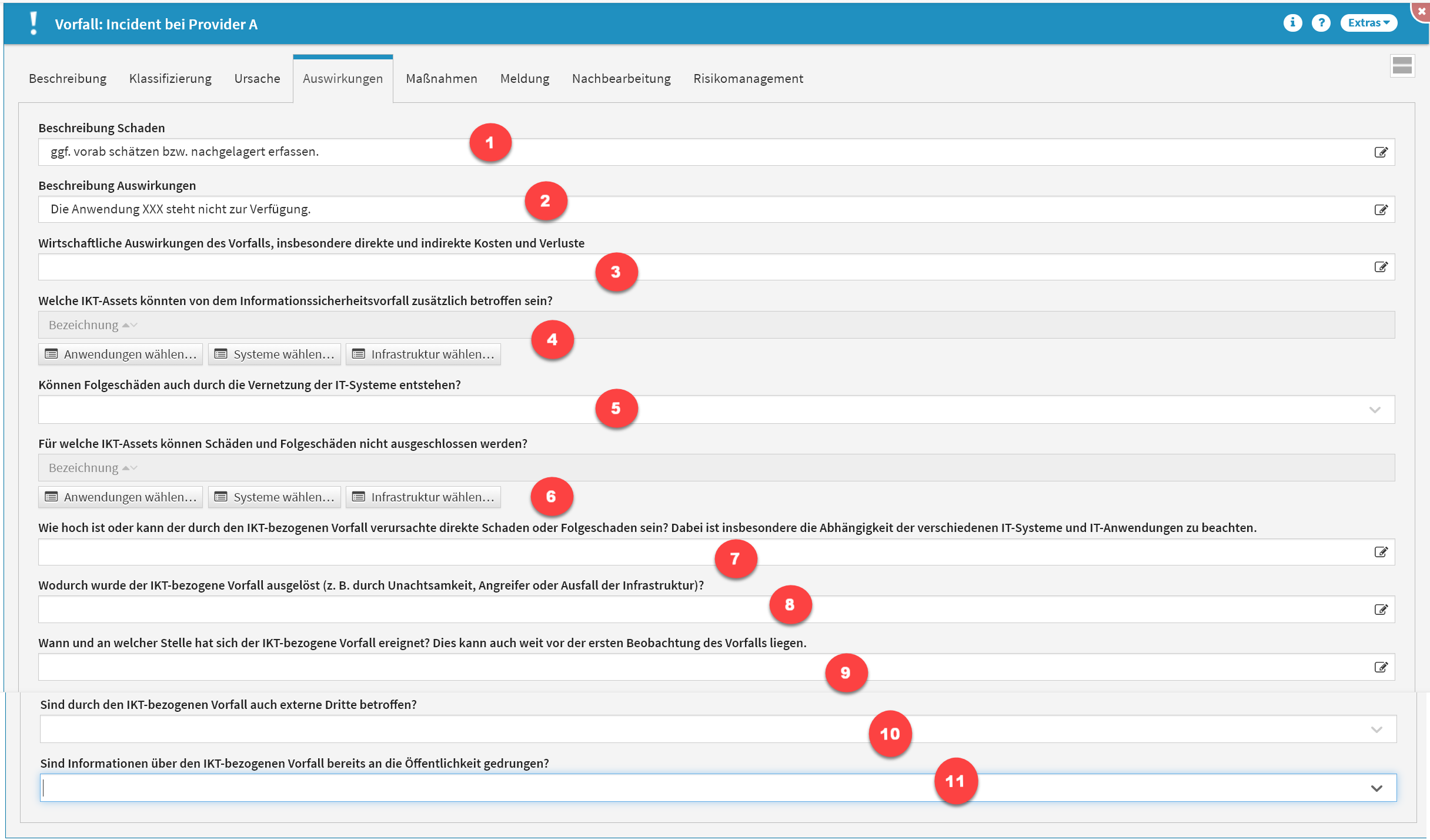Open the Maßnahmen tab
This screenshot has width=1430, height=840.
point(441,79)
